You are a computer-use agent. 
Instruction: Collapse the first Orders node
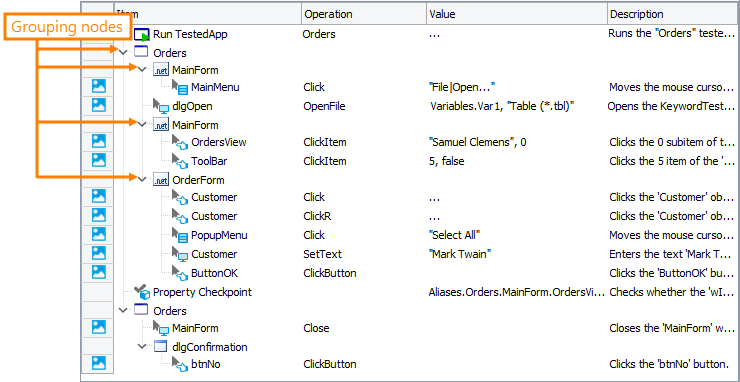123,52
